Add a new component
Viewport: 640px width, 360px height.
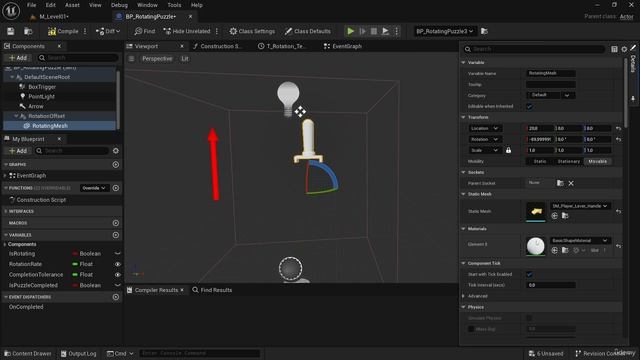[x=18, y=58]
